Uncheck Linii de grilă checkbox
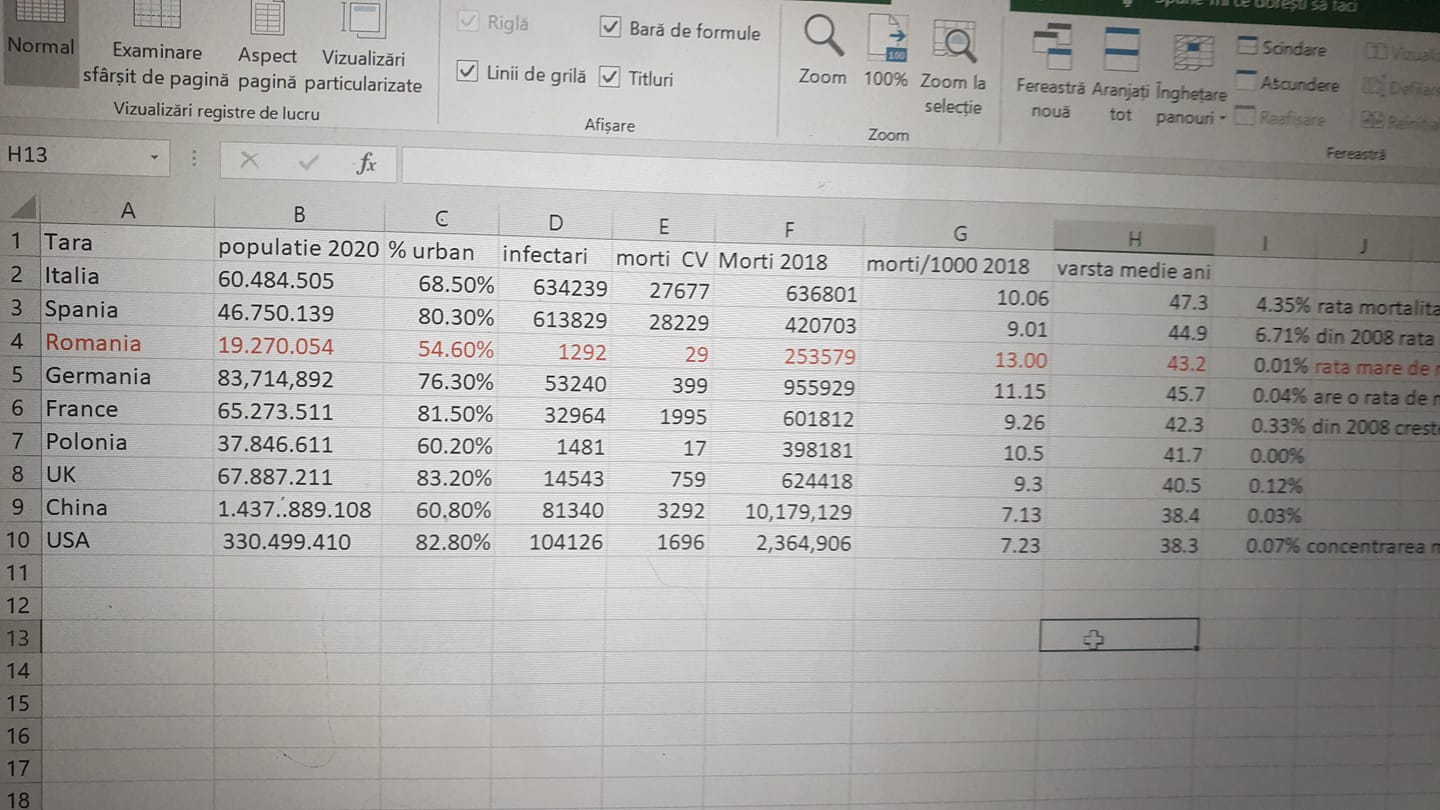The height and width of the screenshot is (810, 1440). pyautogui.click(x=467, y=72)
